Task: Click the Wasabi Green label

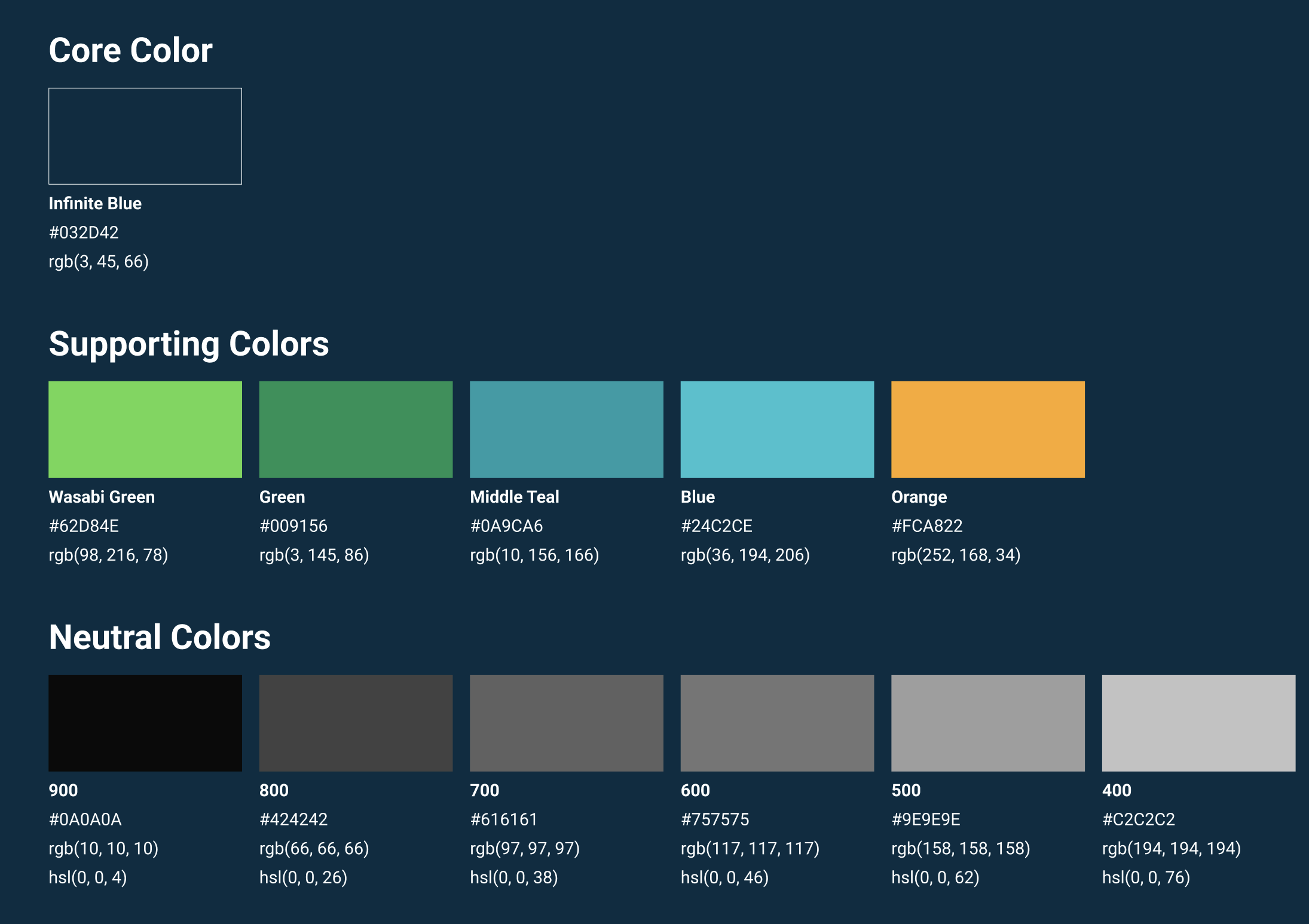Action: tap(102, 497)
